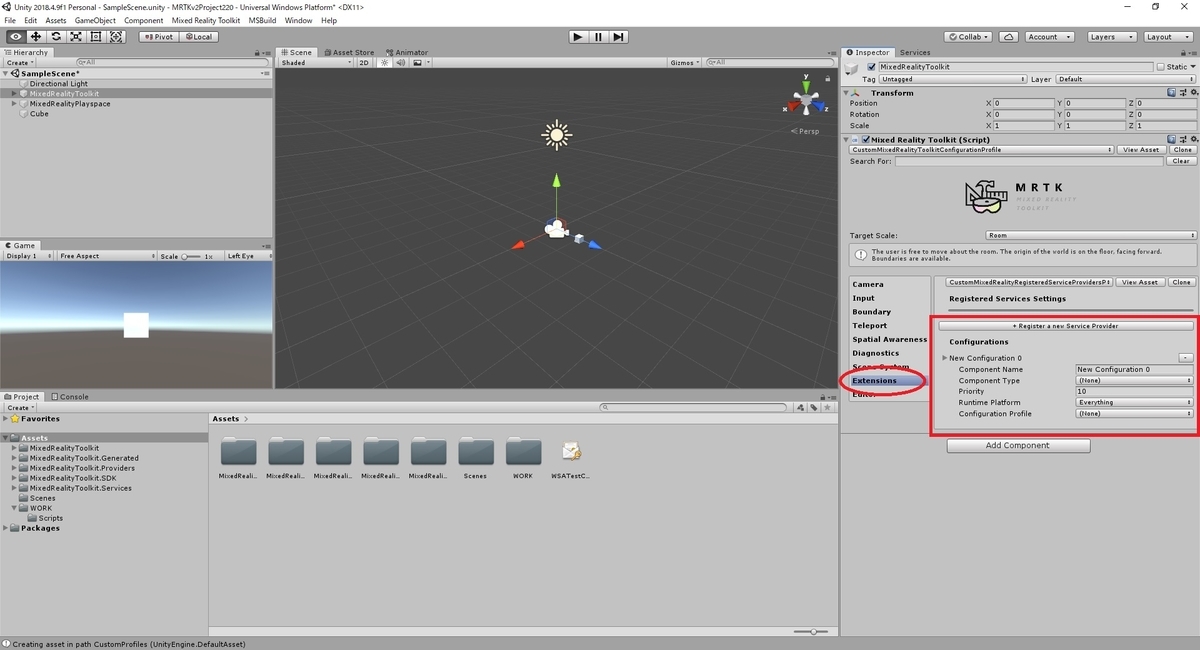The height and width of the screenshot is (650, 1200).
Task: Select the combined Transform tool
Action: 116,37
